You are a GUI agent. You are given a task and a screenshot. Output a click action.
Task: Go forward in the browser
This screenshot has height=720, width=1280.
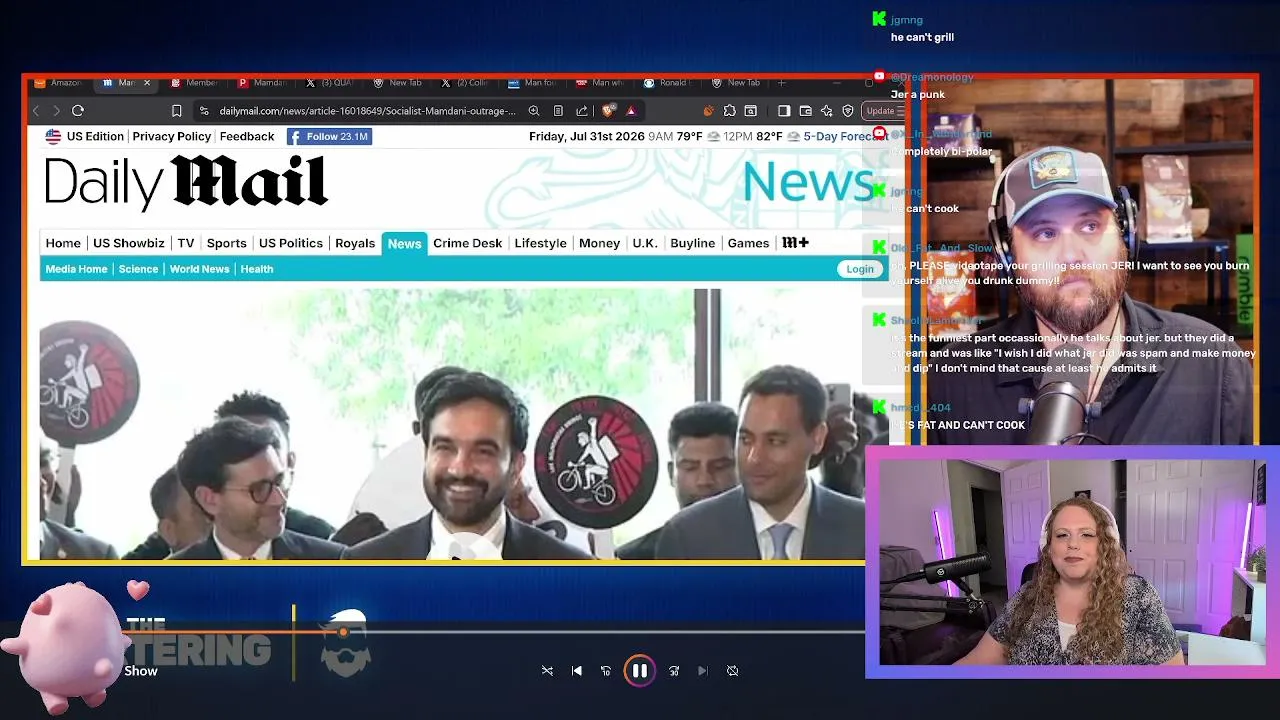coord(56,111)
